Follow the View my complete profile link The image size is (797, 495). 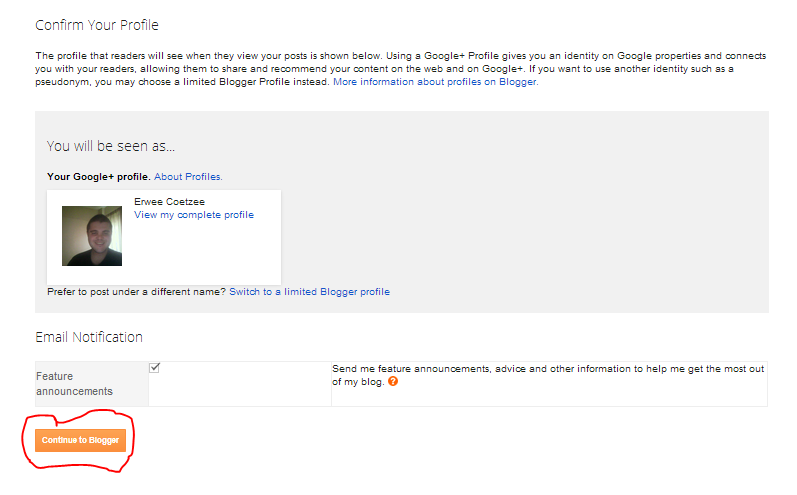(194, 215)
